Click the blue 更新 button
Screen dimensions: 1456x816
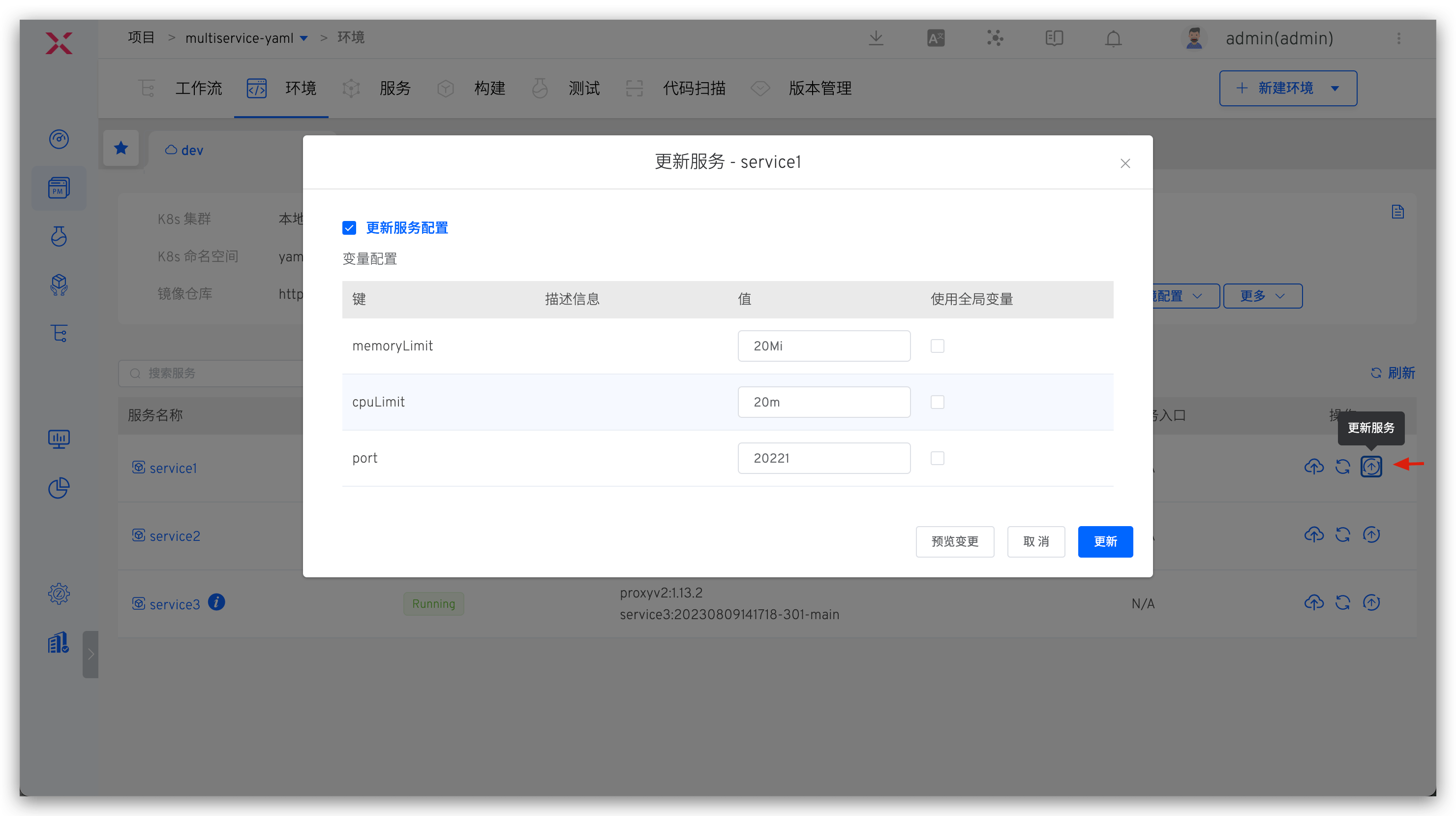pyautogui.click(x=1105, y=542)
